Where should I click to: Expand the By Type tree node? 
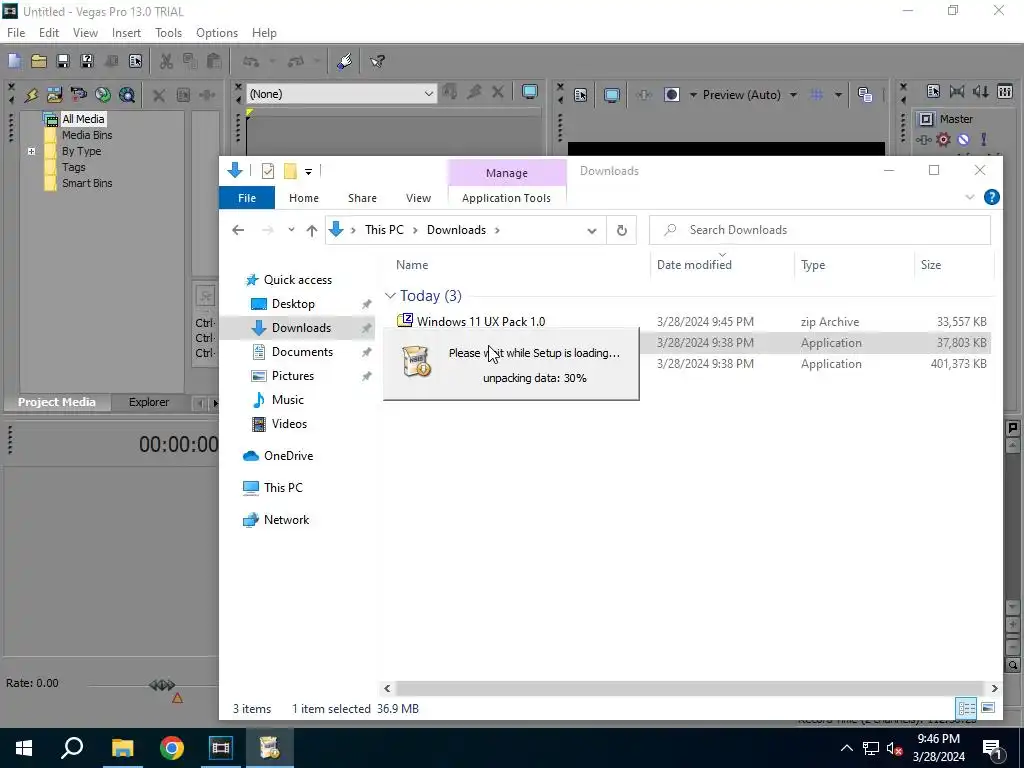(31, 152)
